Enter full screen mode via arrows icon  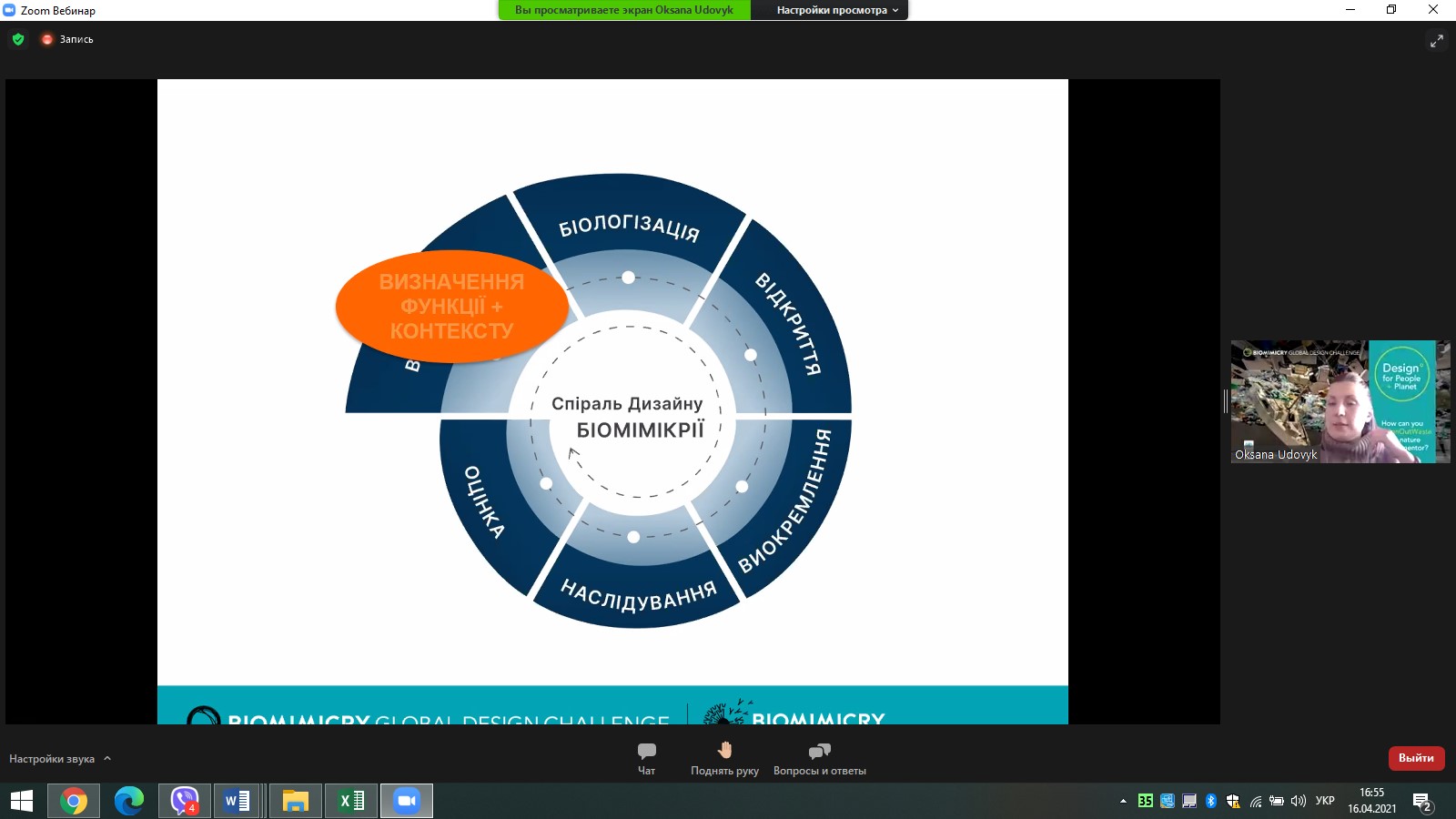tap(1436, 41)
